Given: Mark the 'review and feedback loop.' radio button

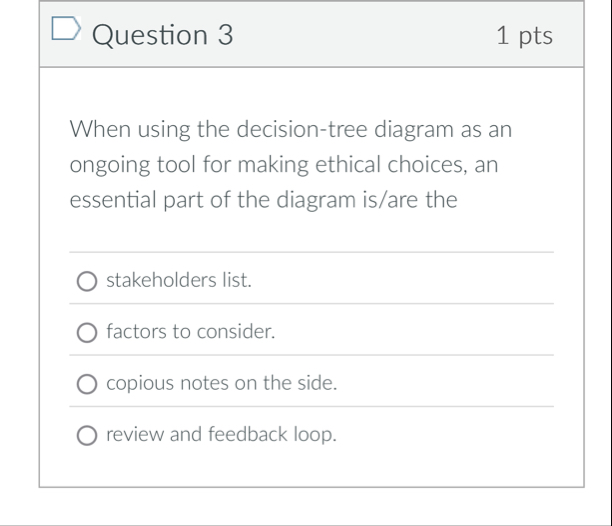Looking at the screenshot, I should point(88,436).
